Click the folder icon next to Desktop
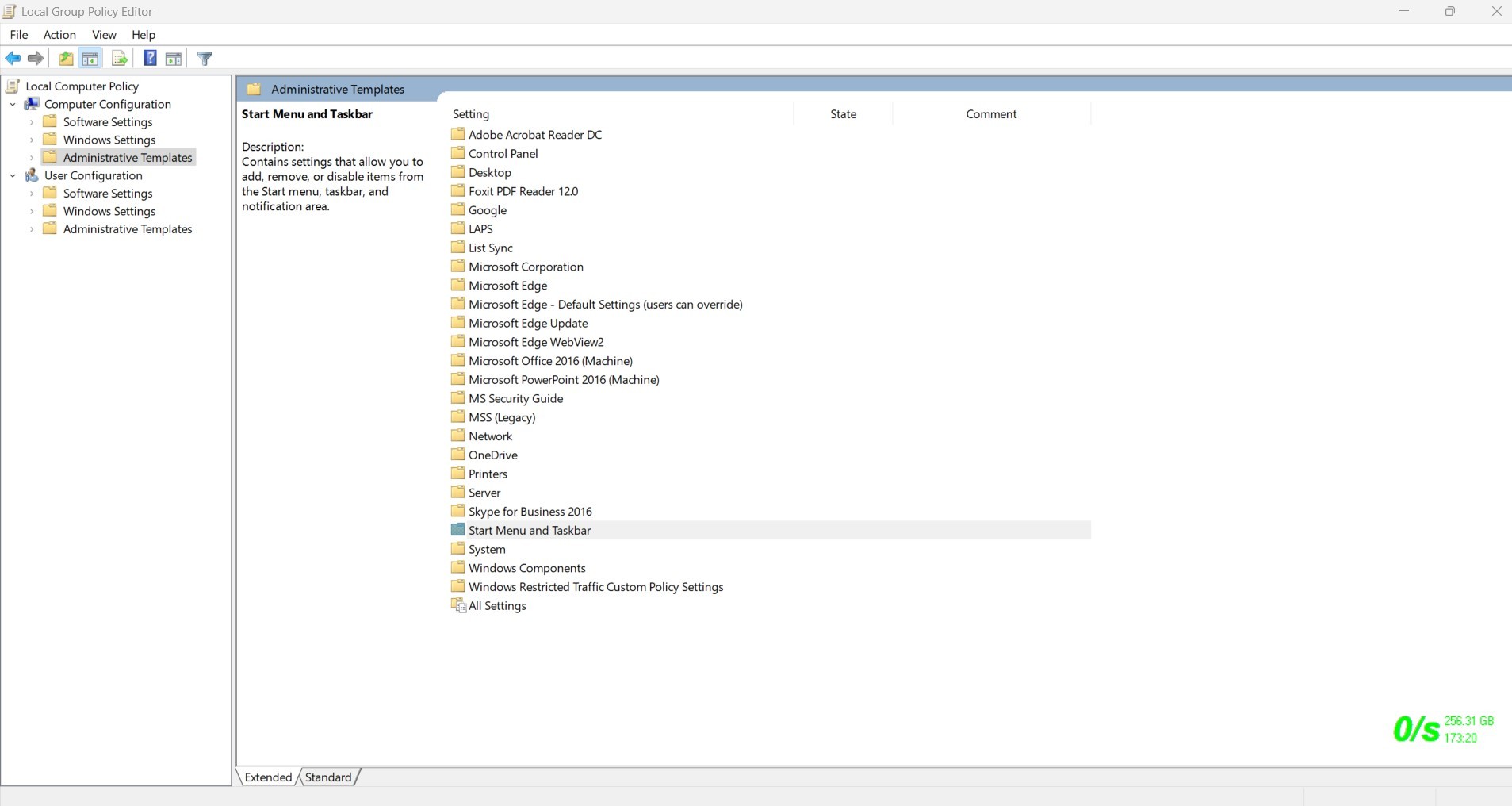The height and width of the screenshot is (806, 1512). pyautogui.click(x=457, y=172)
